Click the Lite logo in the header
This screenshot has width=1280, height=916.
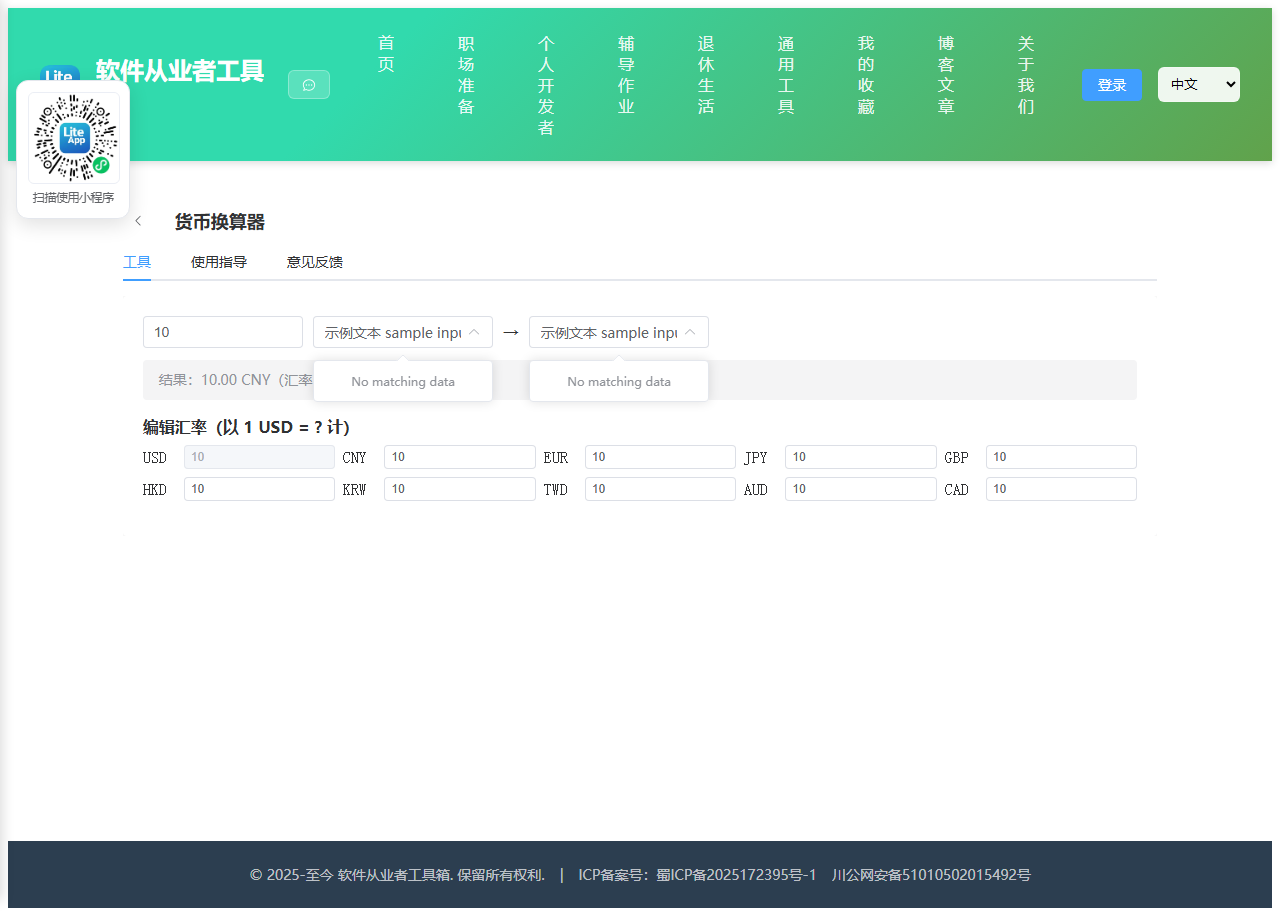coord(60,73)
